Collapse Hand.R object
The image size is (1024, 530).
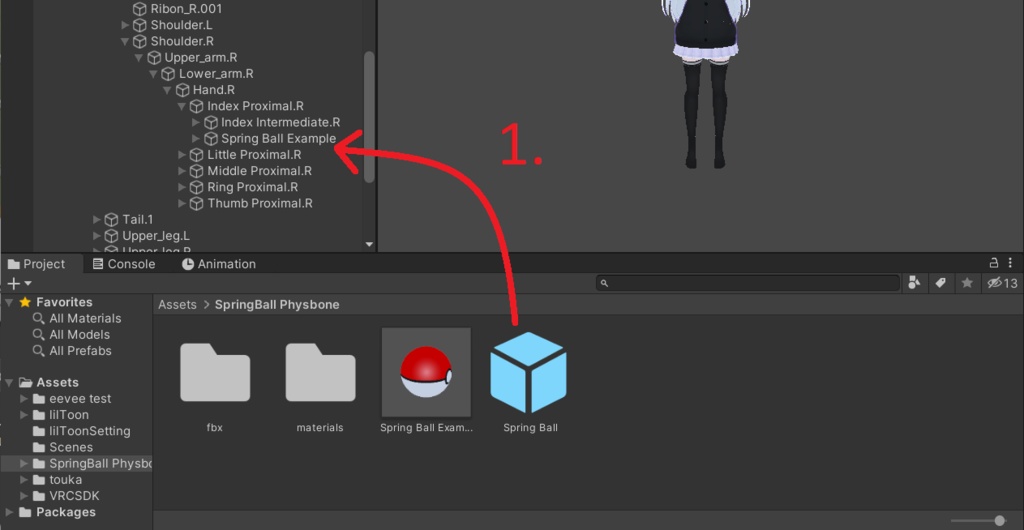pos(167,90)
